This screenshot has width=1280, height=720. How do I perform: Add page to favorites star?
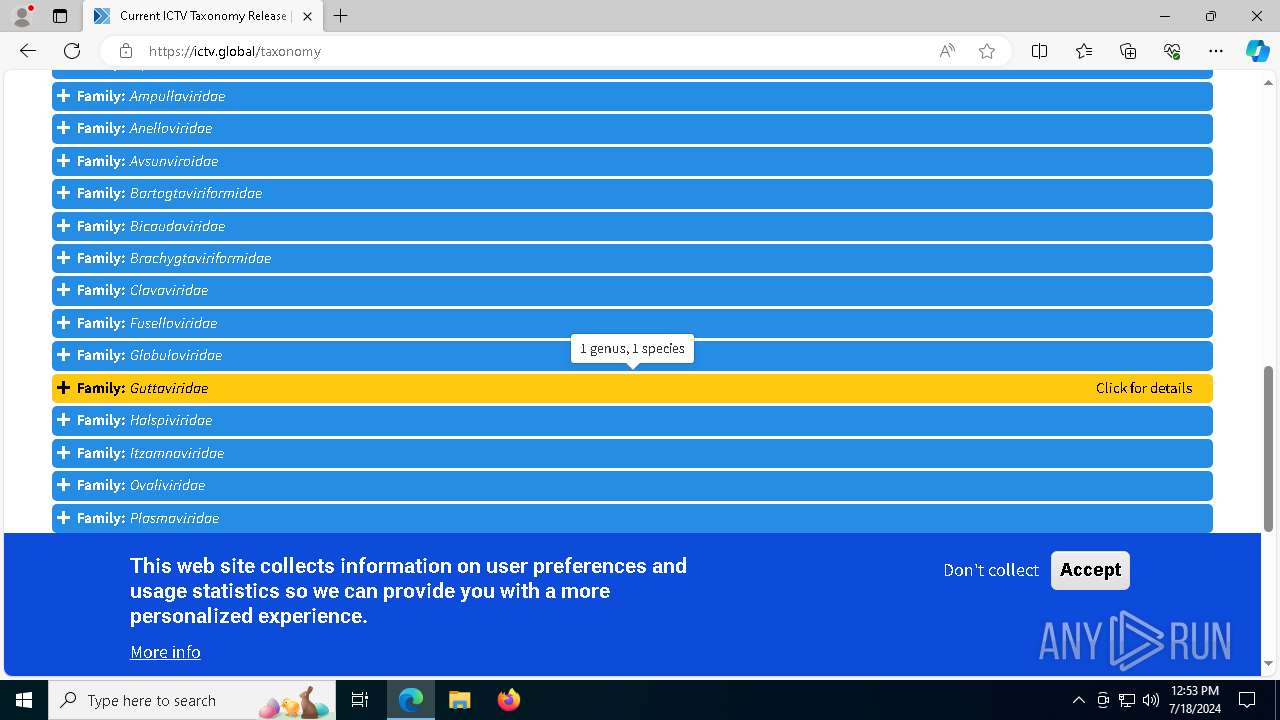point(987,51)
